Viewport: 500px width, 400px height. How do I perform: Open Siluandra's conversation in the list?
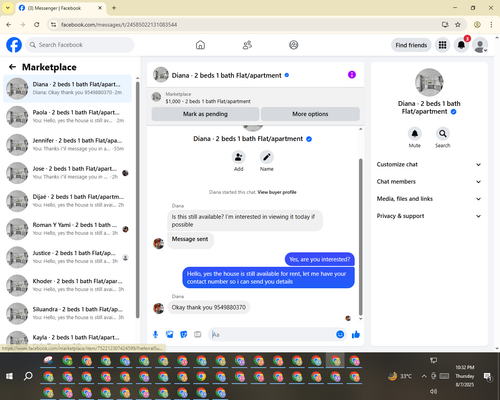(67, 314)
